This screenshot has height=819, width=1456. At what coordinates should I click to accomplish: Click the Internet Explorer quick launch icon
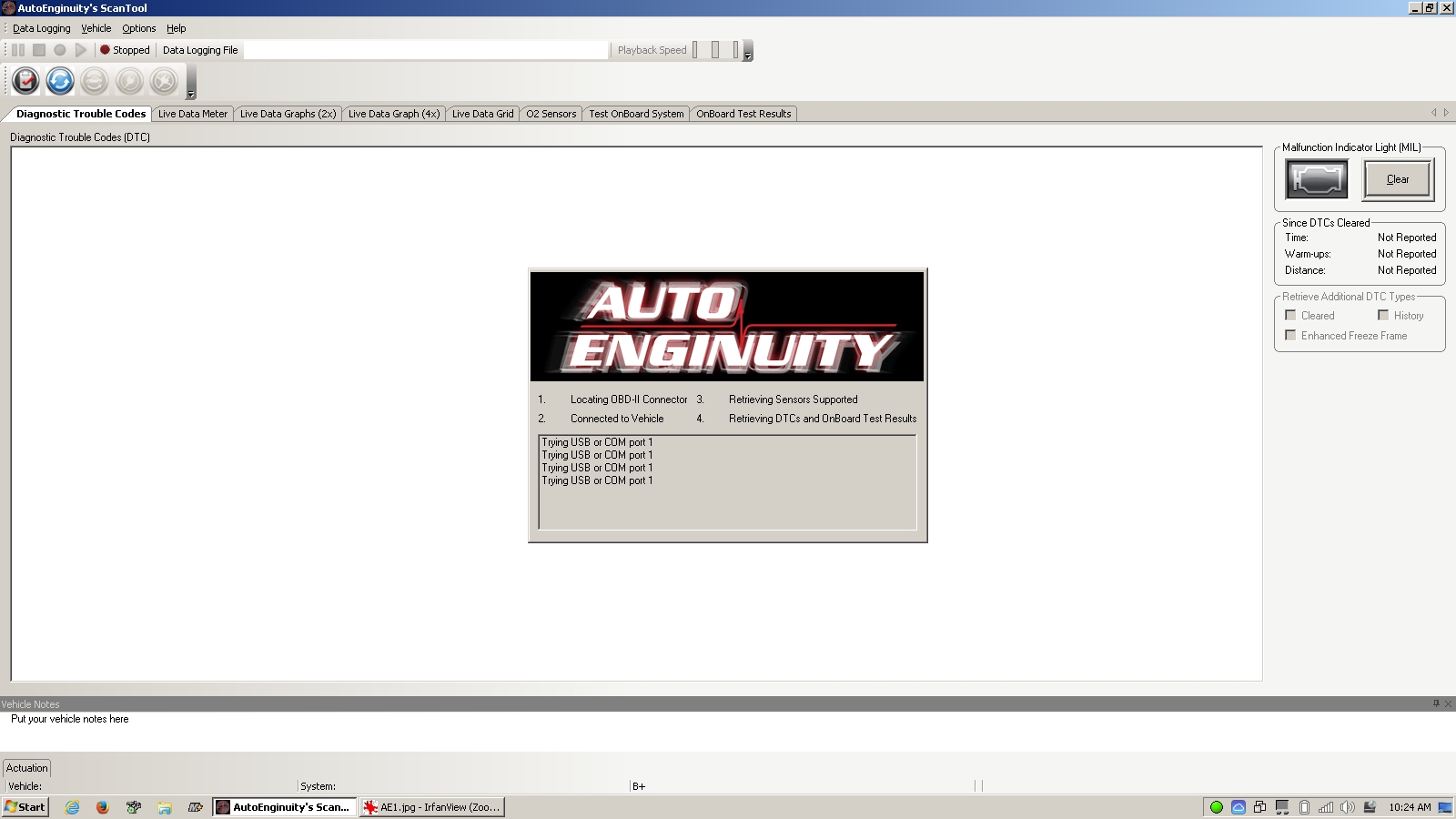73,807
